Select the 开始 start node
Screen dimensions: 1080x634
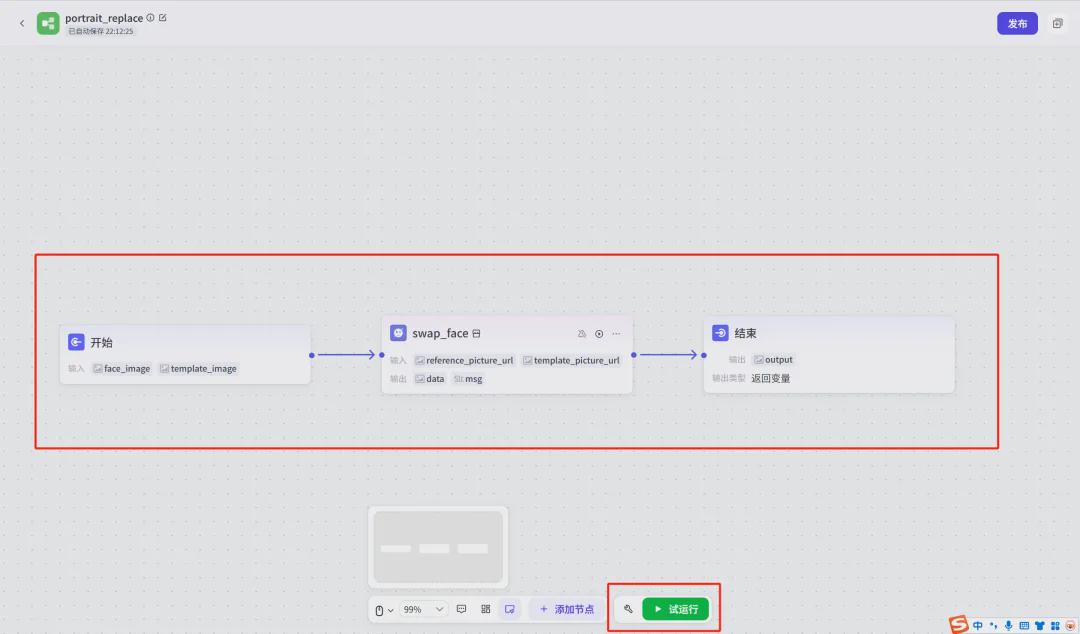(x=185, y=343)
